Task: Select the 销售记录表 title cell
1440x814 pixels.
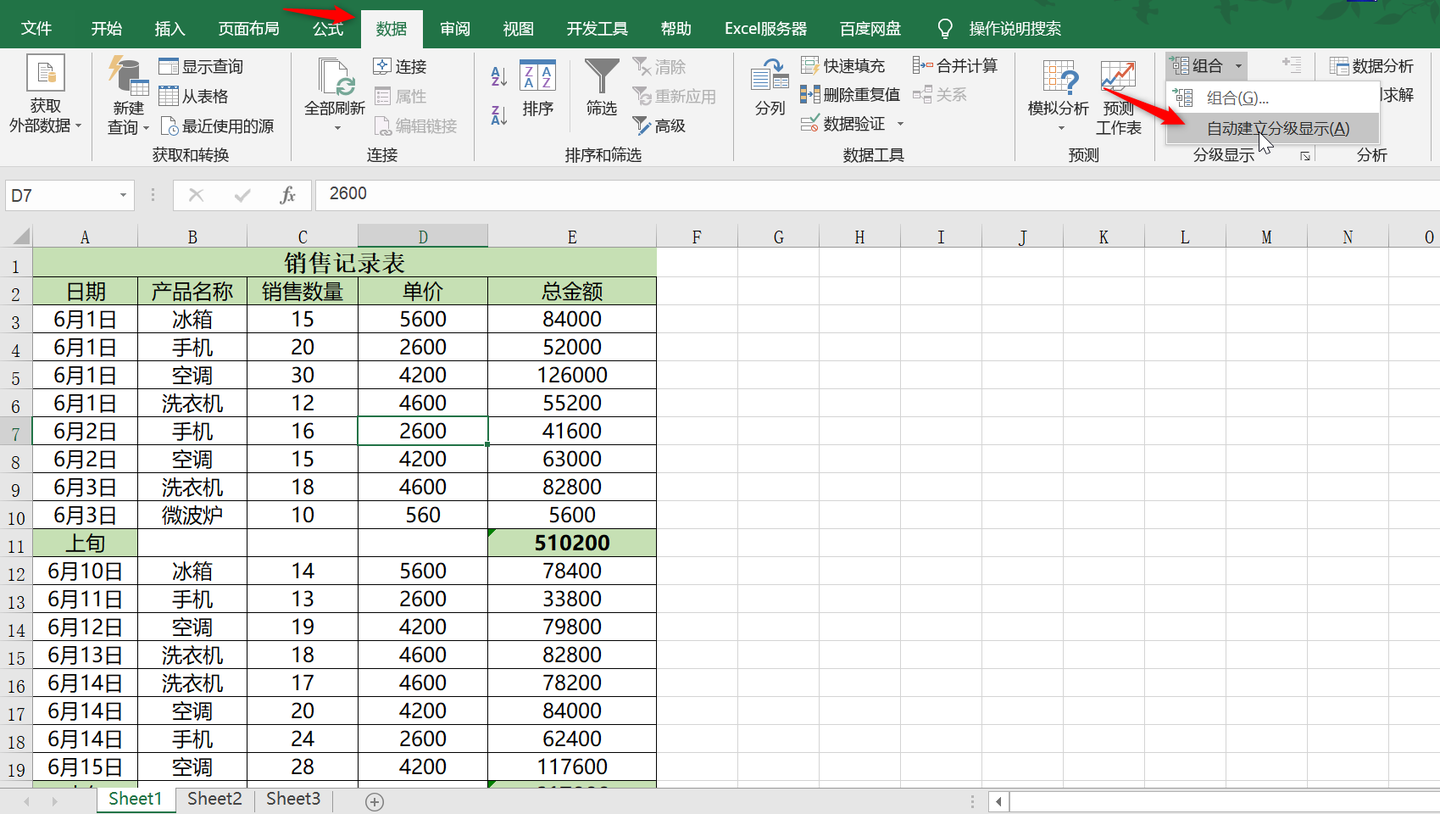Action: 344,263
